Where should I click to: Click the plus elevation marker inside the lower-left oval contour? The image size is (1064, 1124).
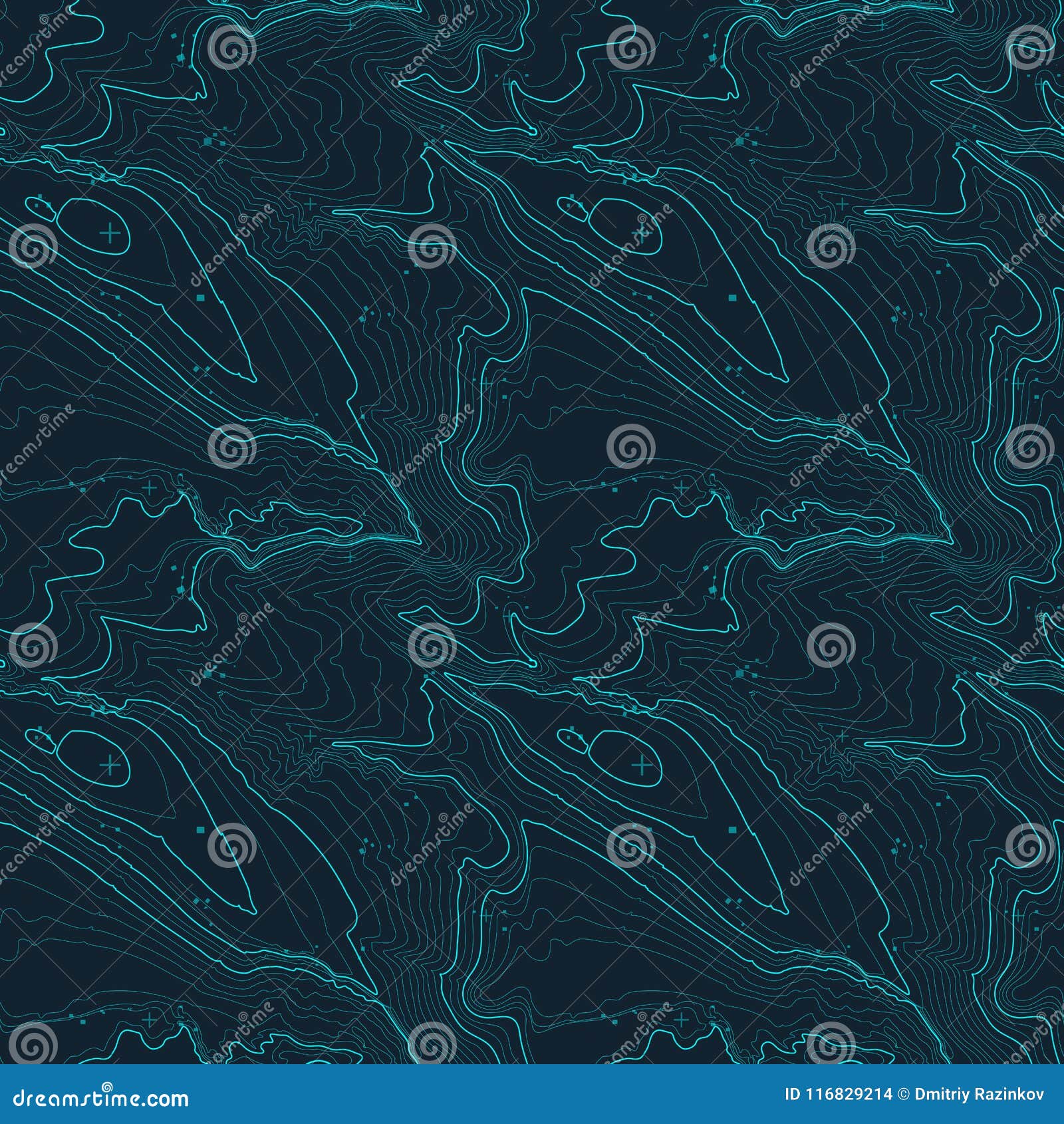pyautogui.click(x=110, y=766)
